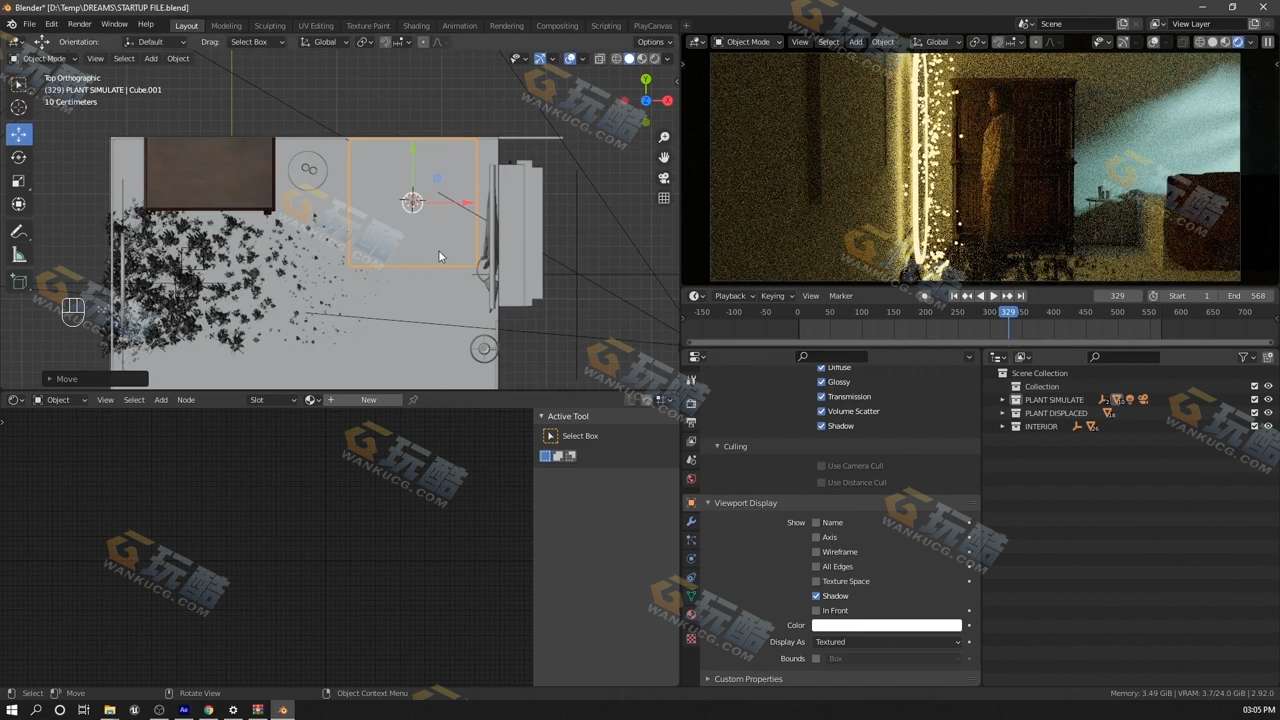Enable Show Name checkbox

pos(816,522)
